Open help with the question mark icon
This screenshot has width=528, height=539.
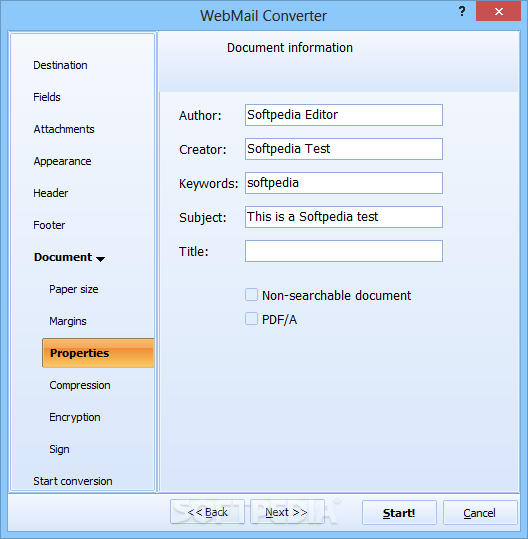point(462,12)
